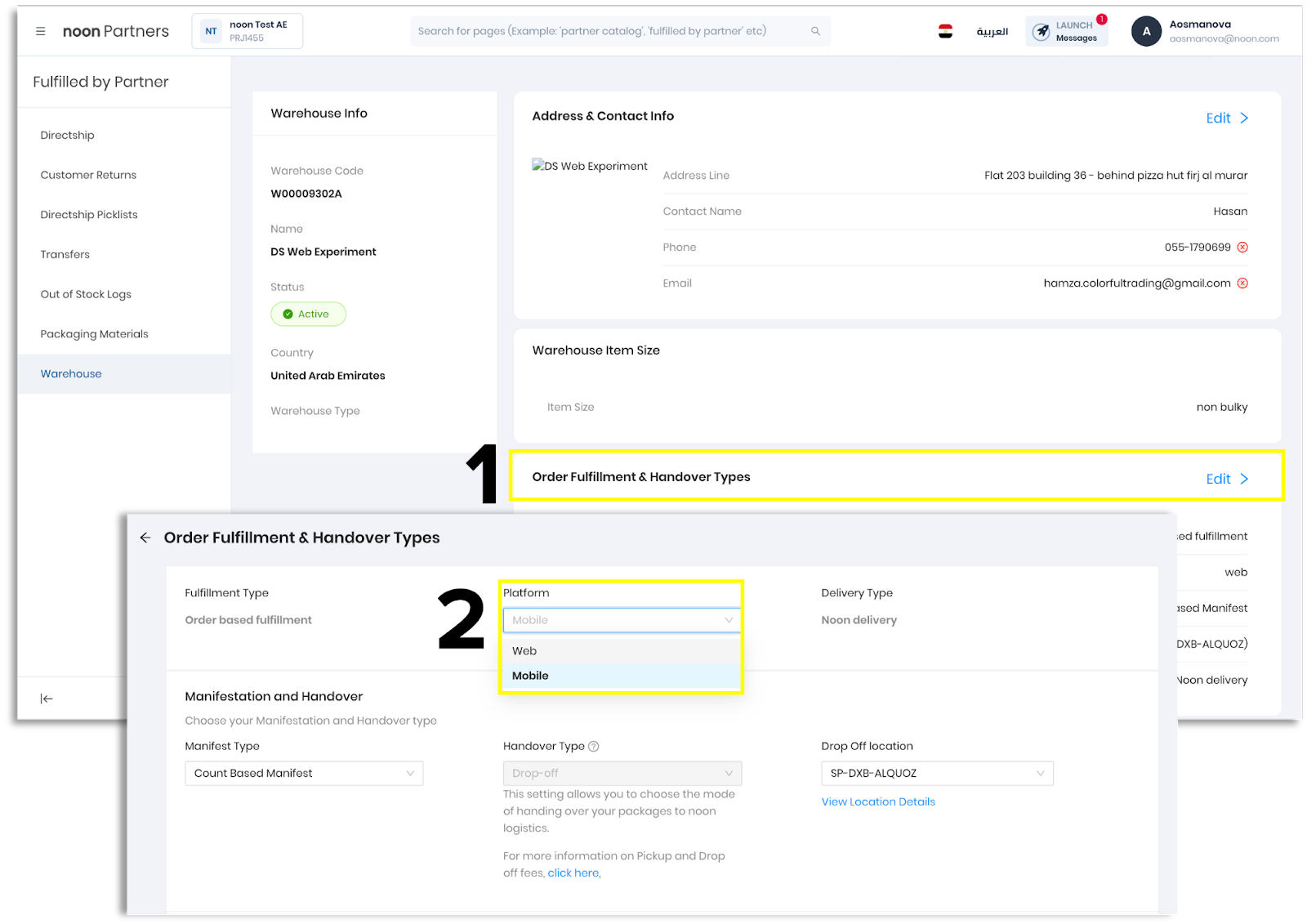Open the noon Test AE project selector

[x=247, y=32]
